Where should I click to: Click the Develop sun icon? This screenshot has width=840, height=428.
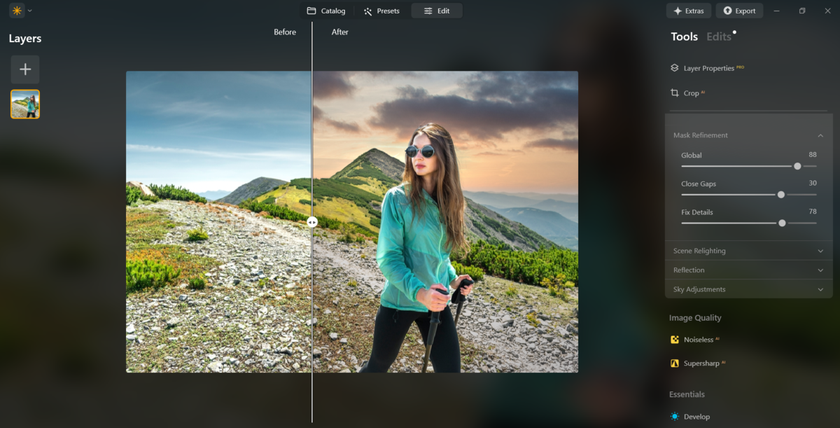click(x=674, y=416)
